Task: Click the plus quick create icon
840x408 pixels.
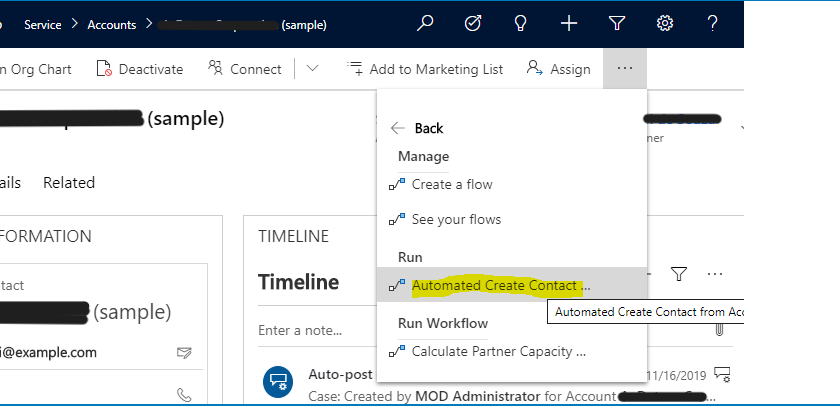Action: coord(569,24)
